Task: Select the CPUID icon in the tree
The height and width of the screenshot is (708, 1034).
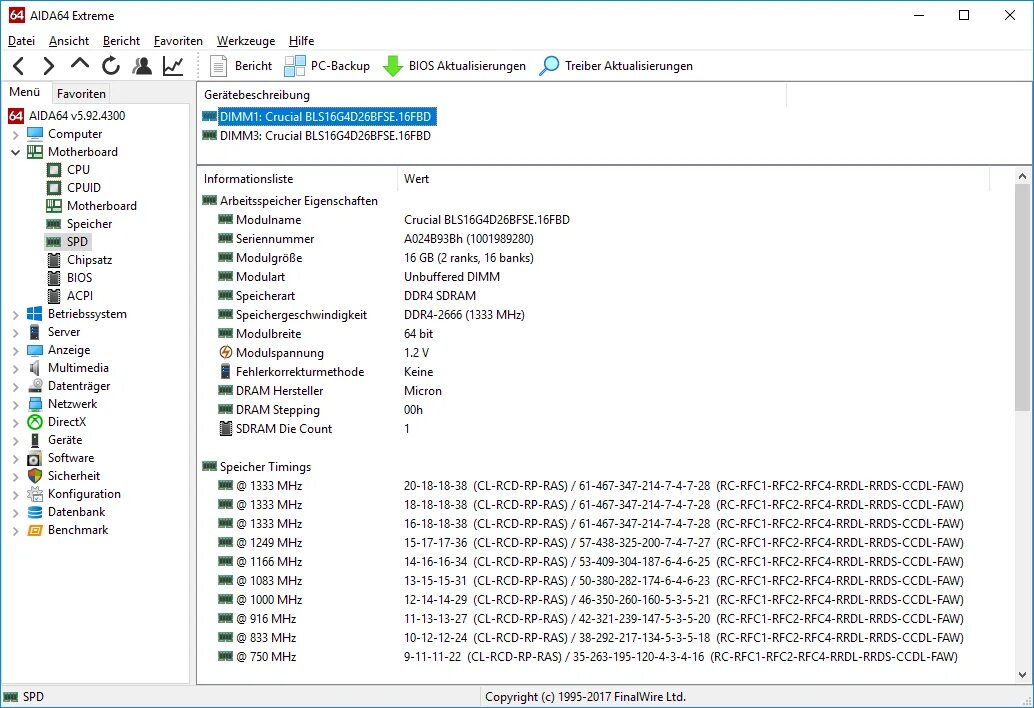Action: 54,188
